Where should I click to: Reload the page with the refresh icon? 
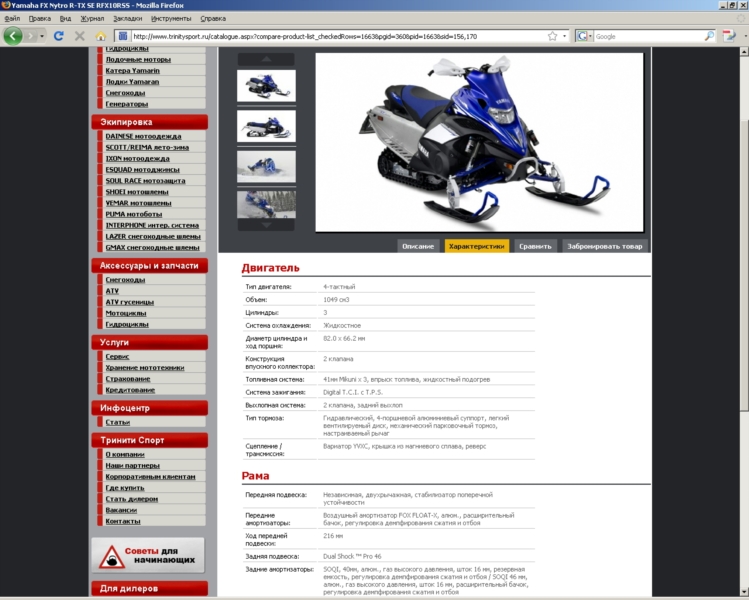click(59, 36)
